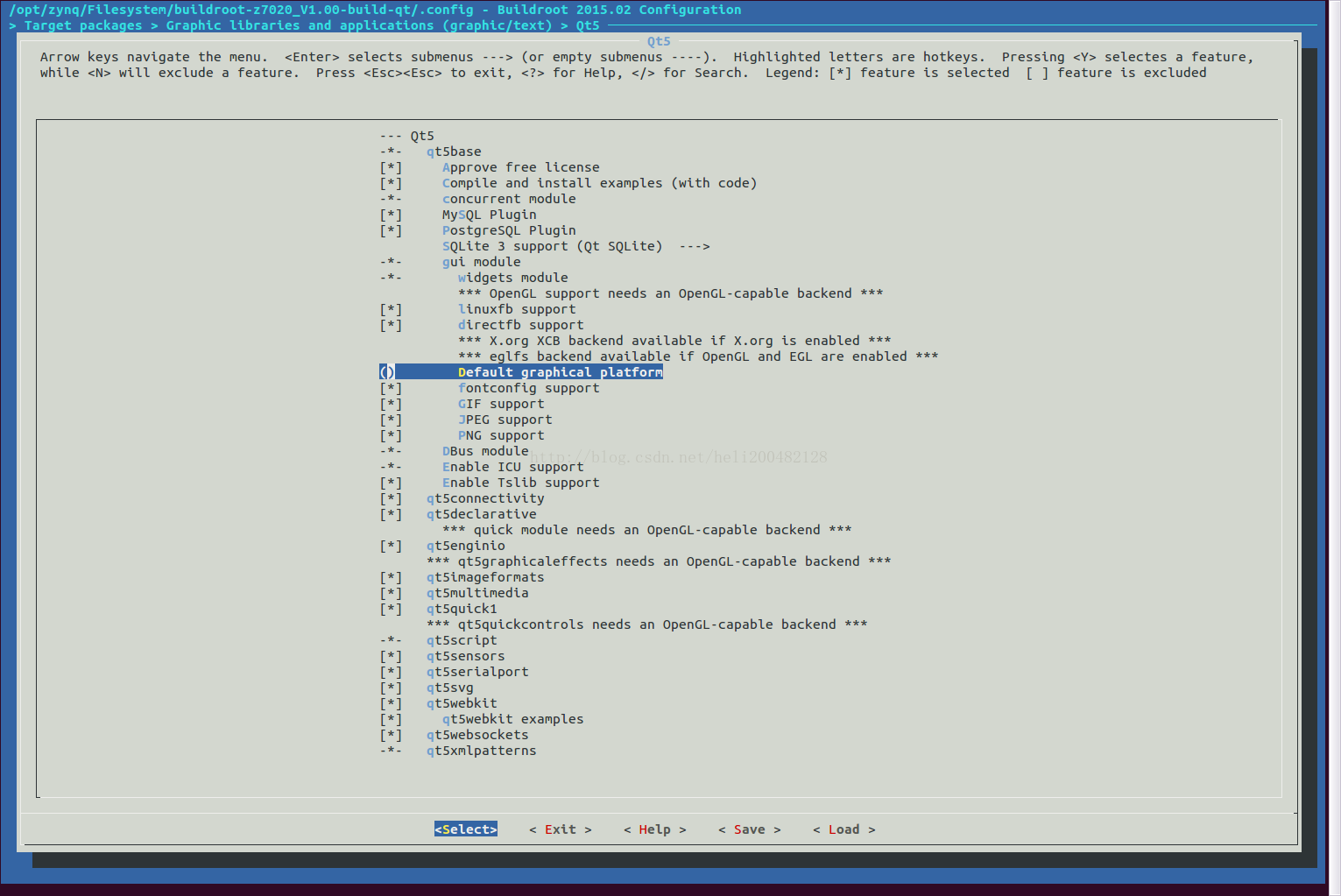Uncheck the MySQL Plugin option
1341x896 pixels.
pos(391,215)
